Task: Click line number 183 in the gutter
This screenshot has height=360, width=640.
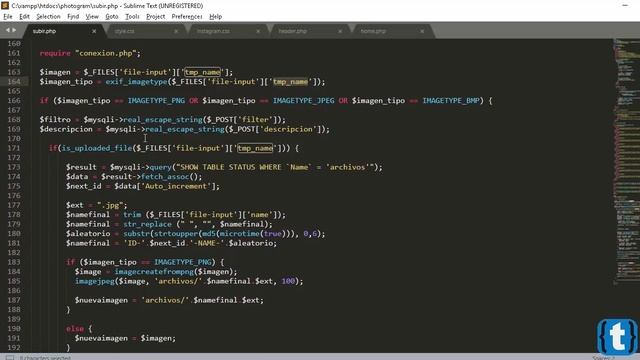Action: 14,262
